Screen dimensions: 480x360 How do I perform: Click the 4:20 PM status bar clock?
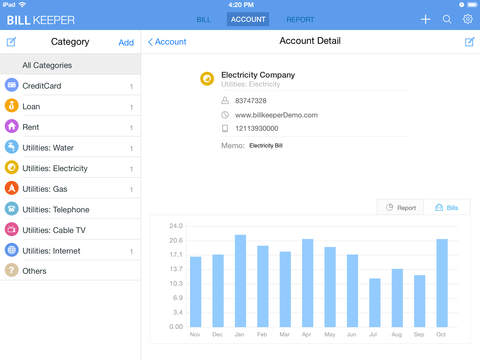[241, 5]
